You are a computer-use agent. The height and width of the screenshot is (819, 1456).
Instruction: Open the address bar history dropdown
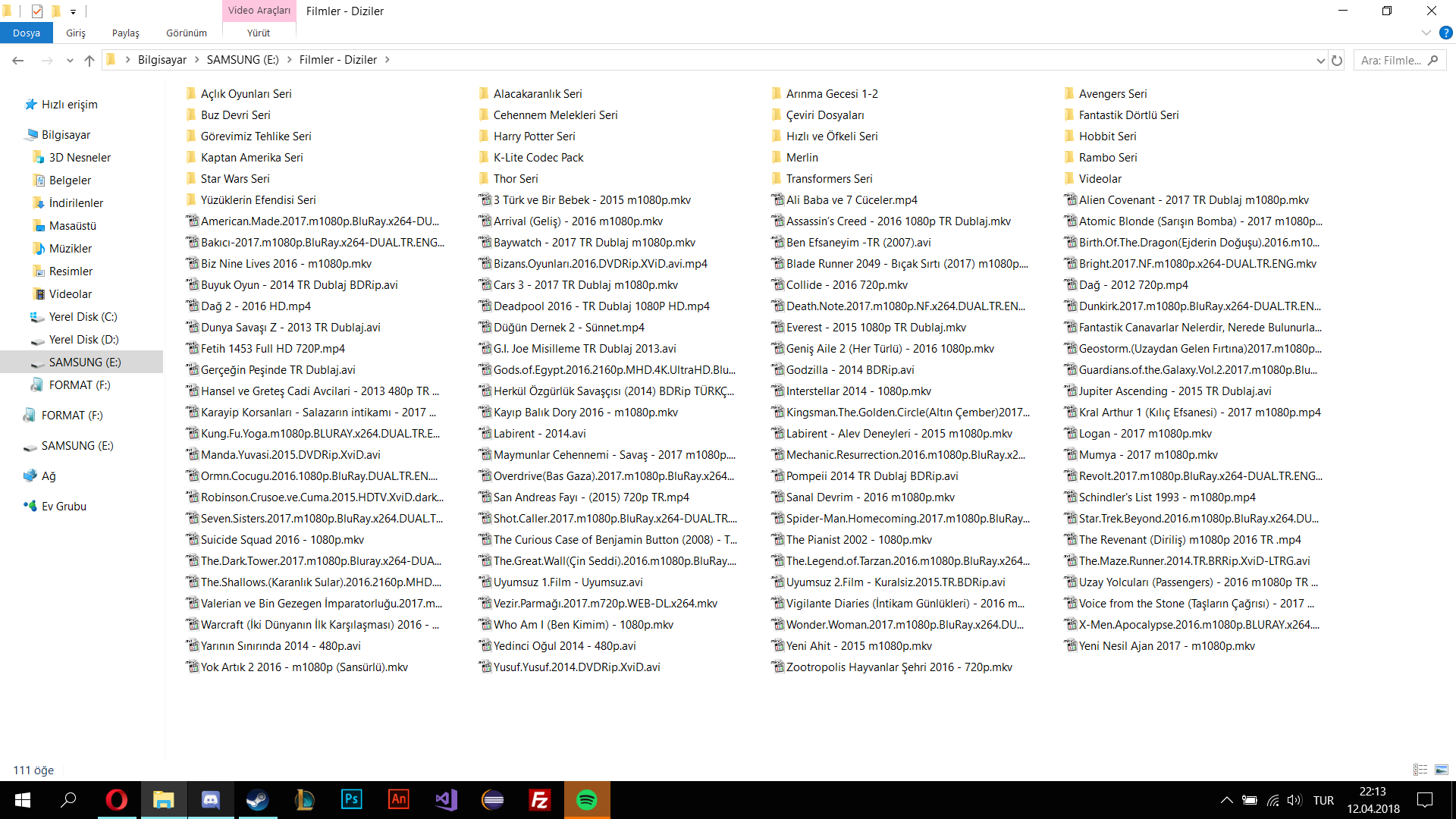[x=1320, y=60]
